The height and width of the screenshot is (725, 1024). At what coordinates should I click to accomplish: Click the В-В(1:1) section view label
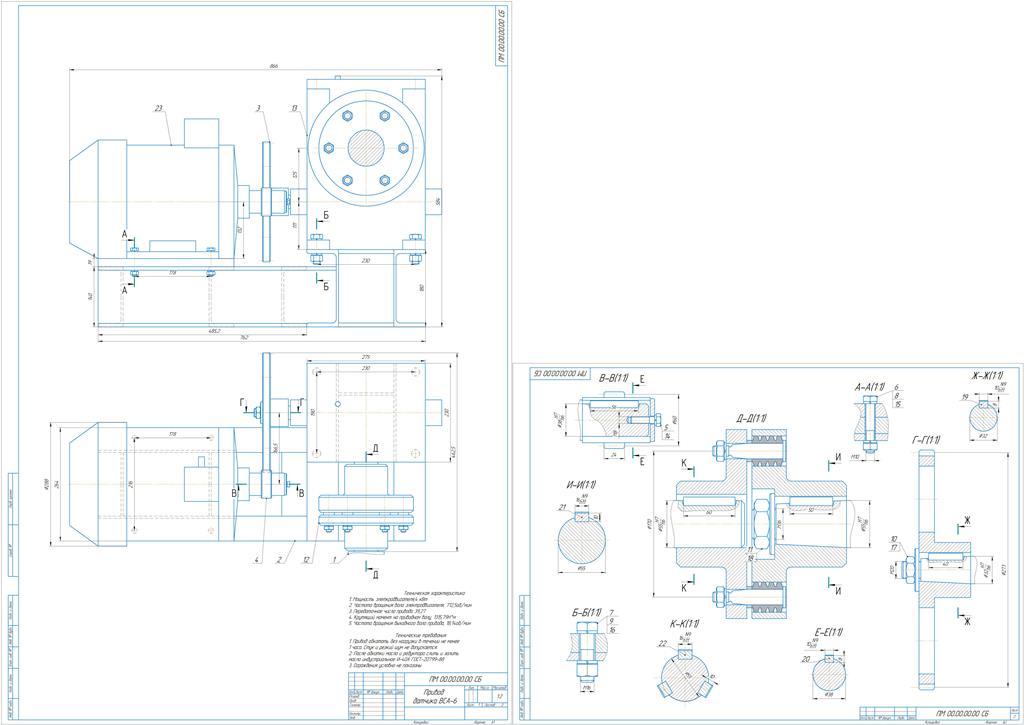(613, 379)
